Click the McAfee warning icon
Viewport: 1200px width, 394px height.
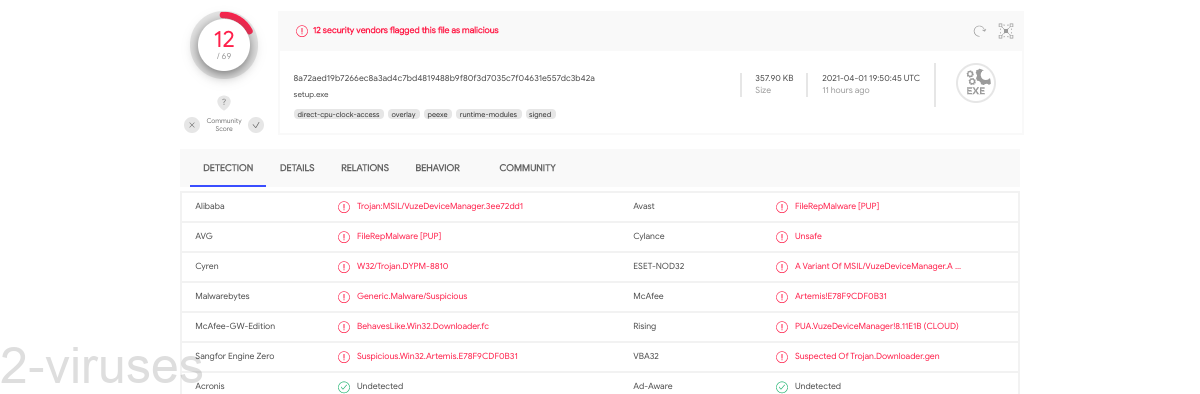pos(782,297)
